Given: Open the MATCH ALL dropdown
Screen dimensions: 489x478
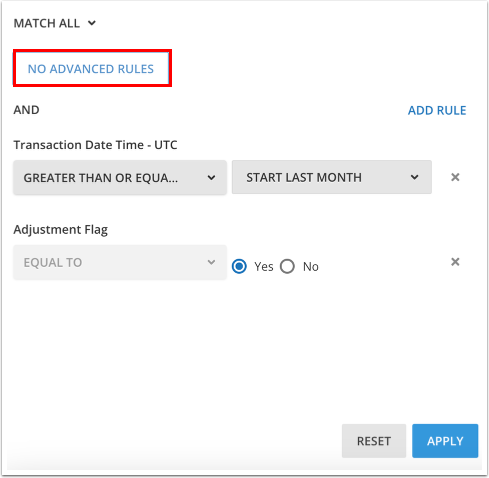Looking at the screenshot, I should click(x=55, y=23).
